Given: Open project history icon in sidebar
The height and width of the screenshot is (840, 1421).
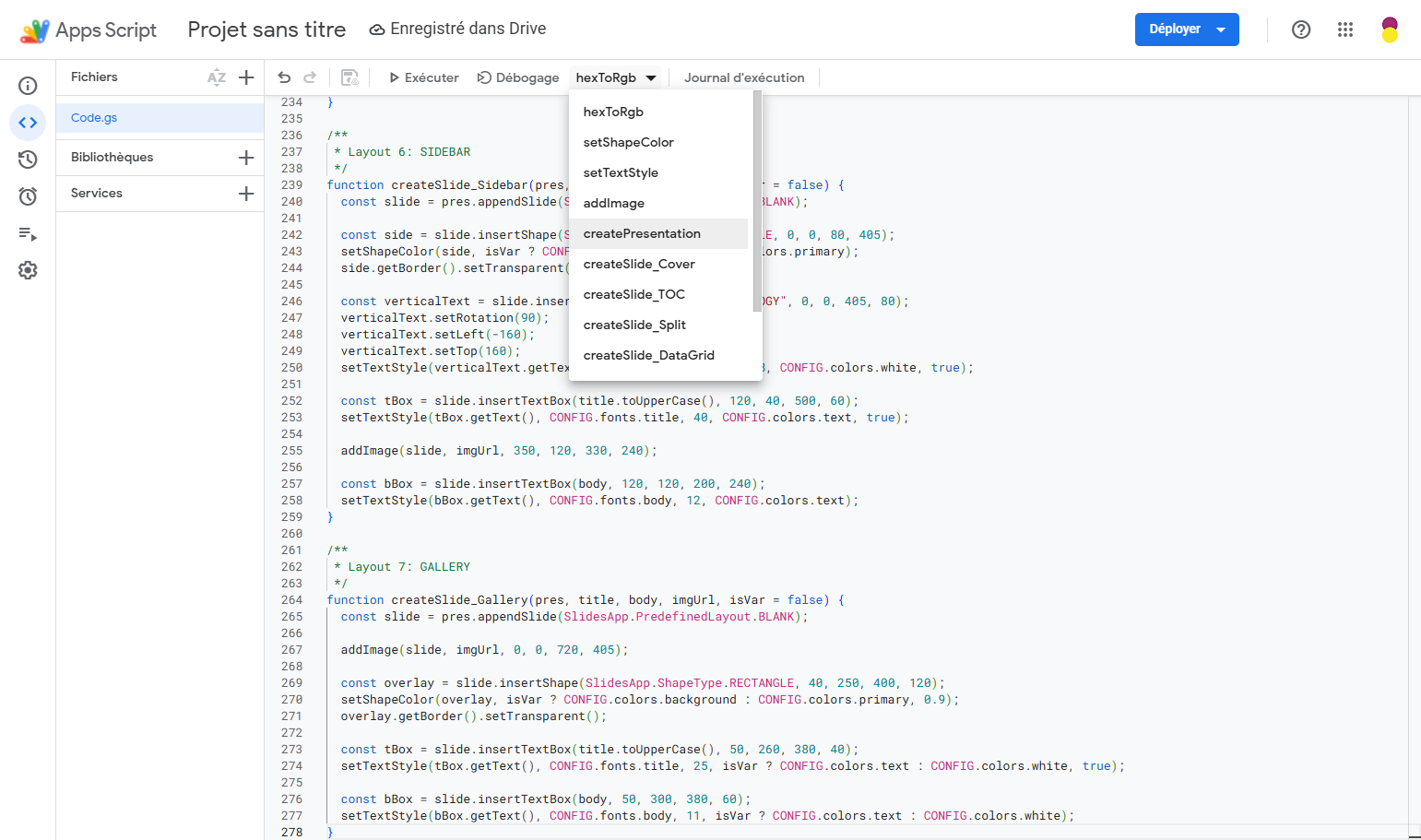Looking at the screenshot, I should point(28,160).
